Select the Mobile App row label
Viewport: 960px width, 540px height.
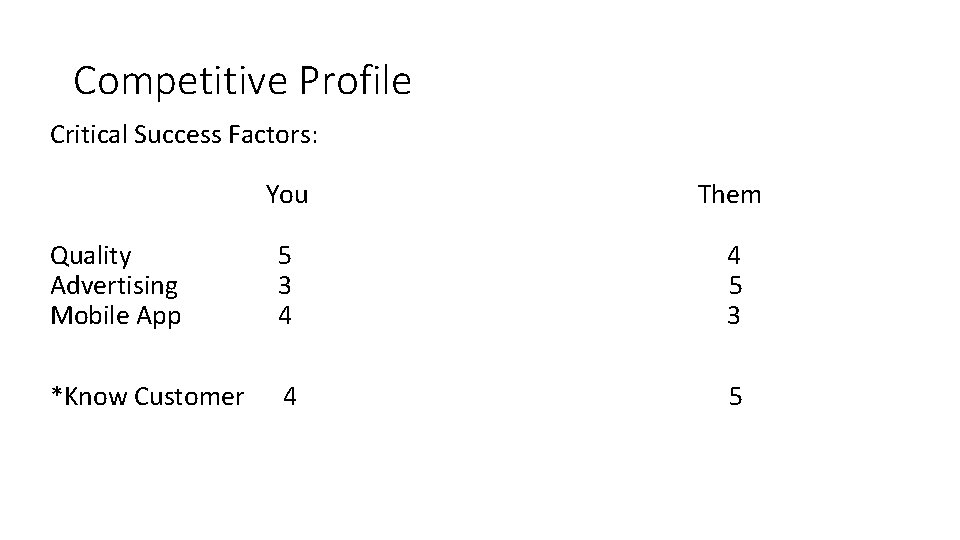(116, 317)
